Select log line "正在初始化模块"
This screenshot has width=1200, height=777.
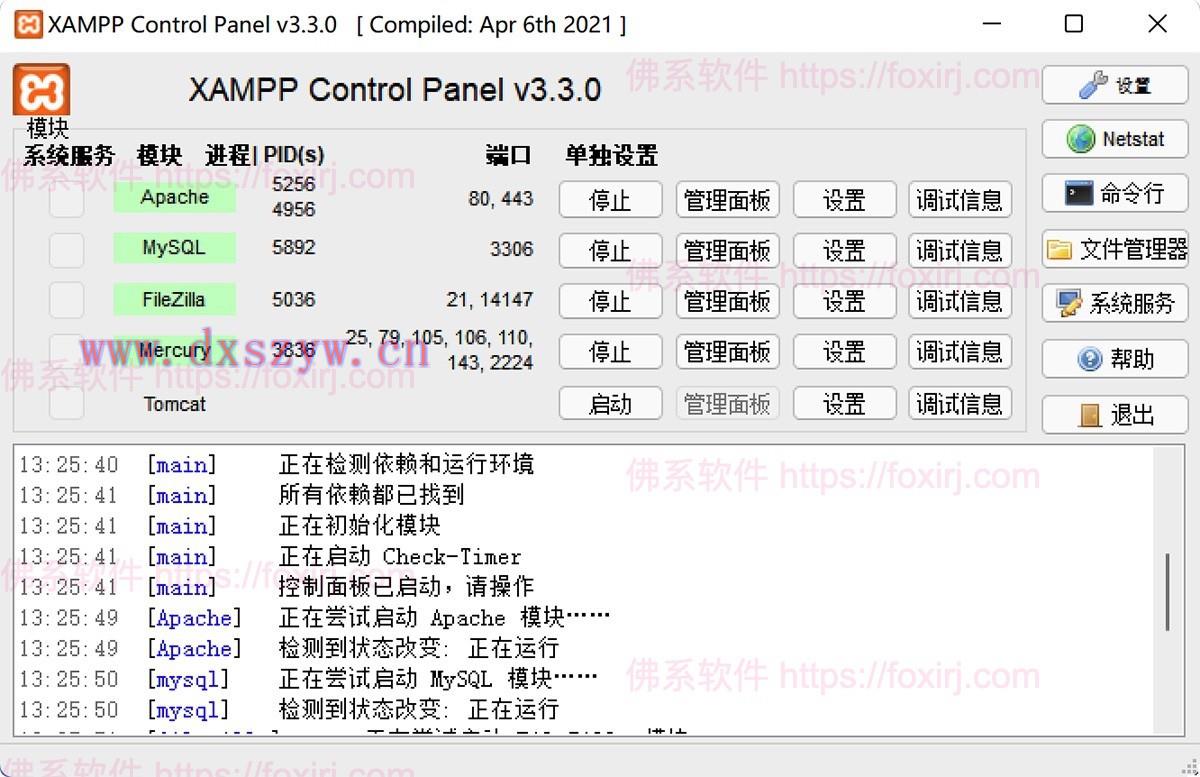pos(359,526)
